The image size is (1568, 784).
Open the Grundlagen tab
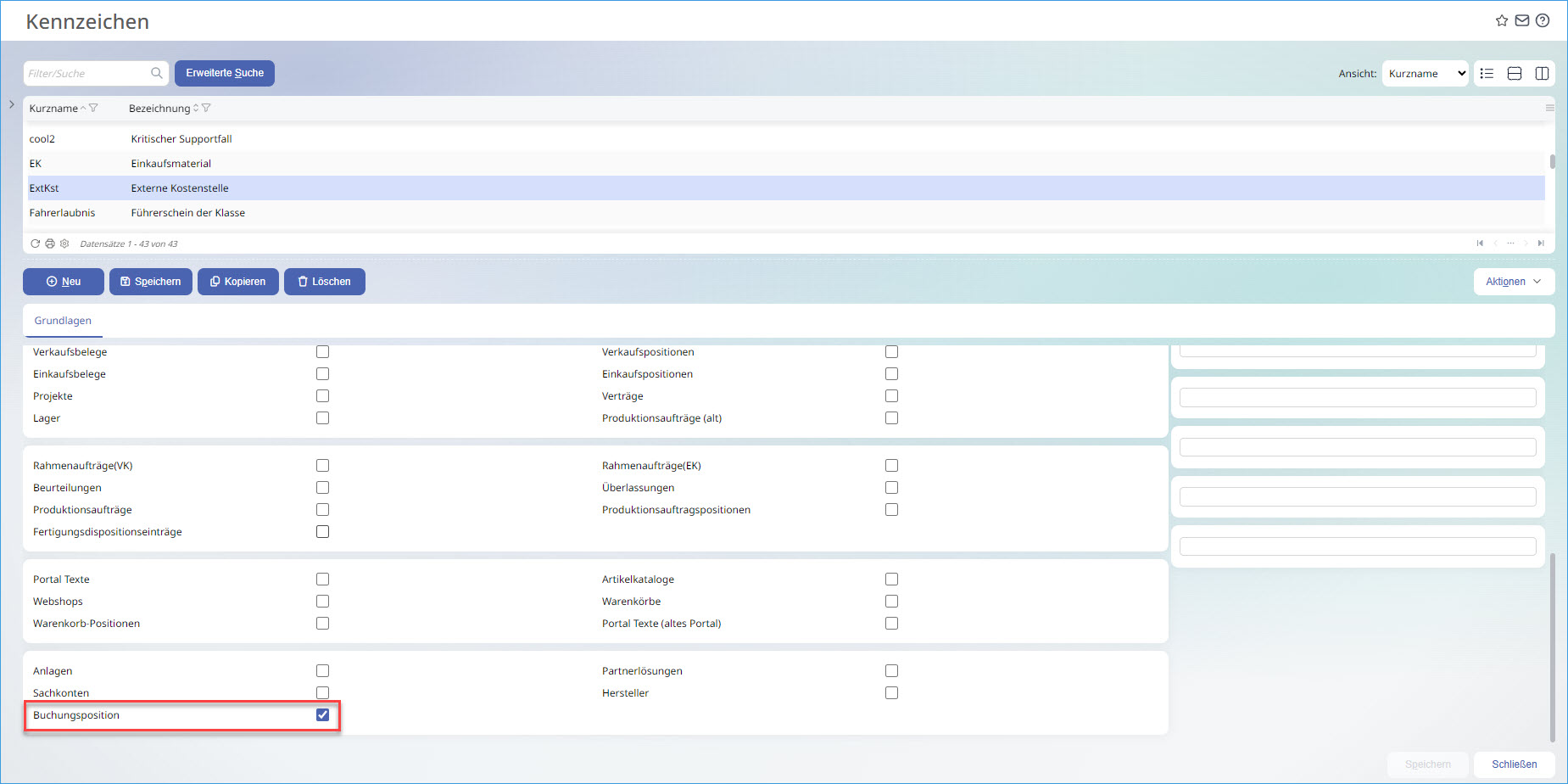[x=63, y=321]
